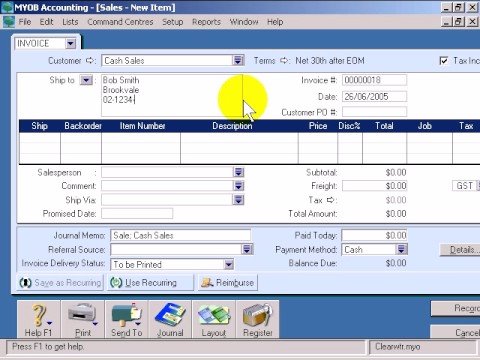Click the Date field showing 26/06/2005
This screenshot has width=480, height=360.
(x=374, y=97)
